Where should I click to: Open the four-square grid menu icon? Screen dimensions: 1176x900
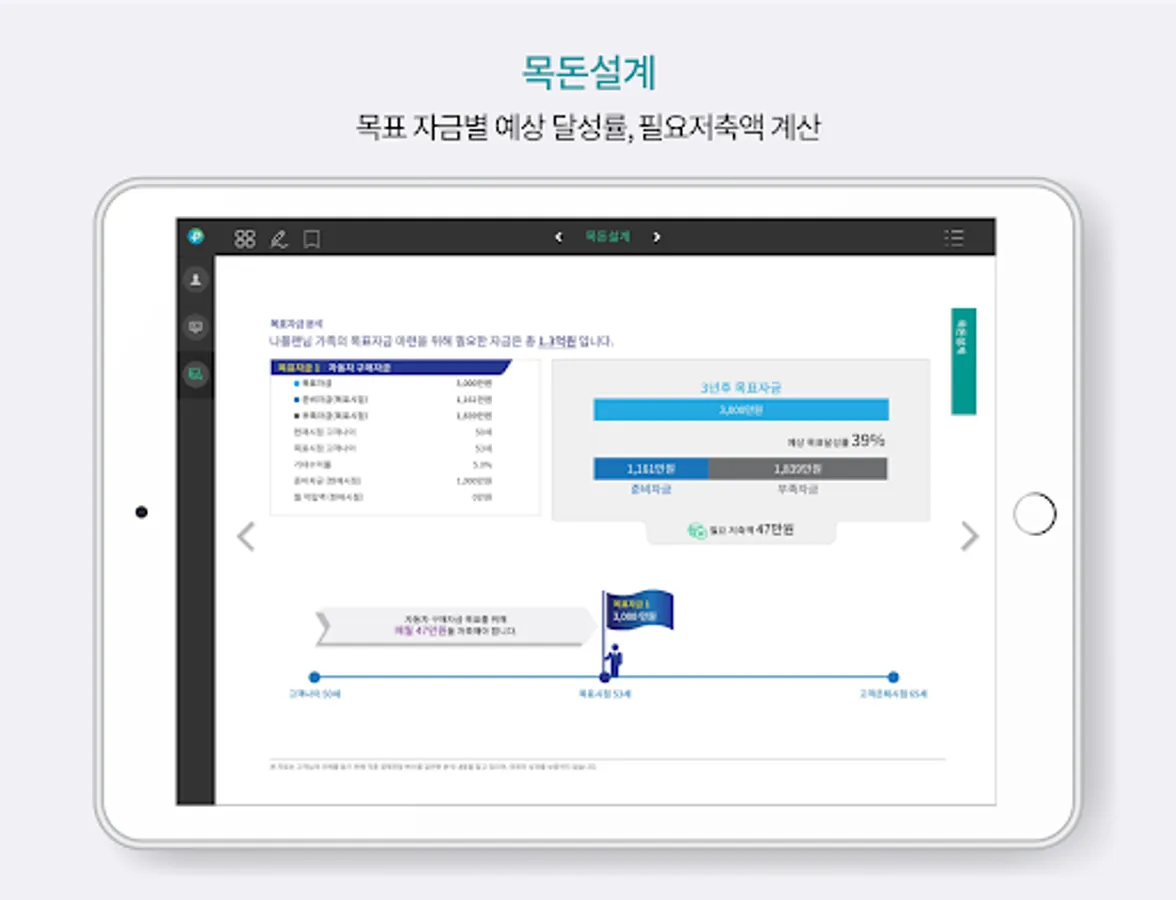(244, 238)
